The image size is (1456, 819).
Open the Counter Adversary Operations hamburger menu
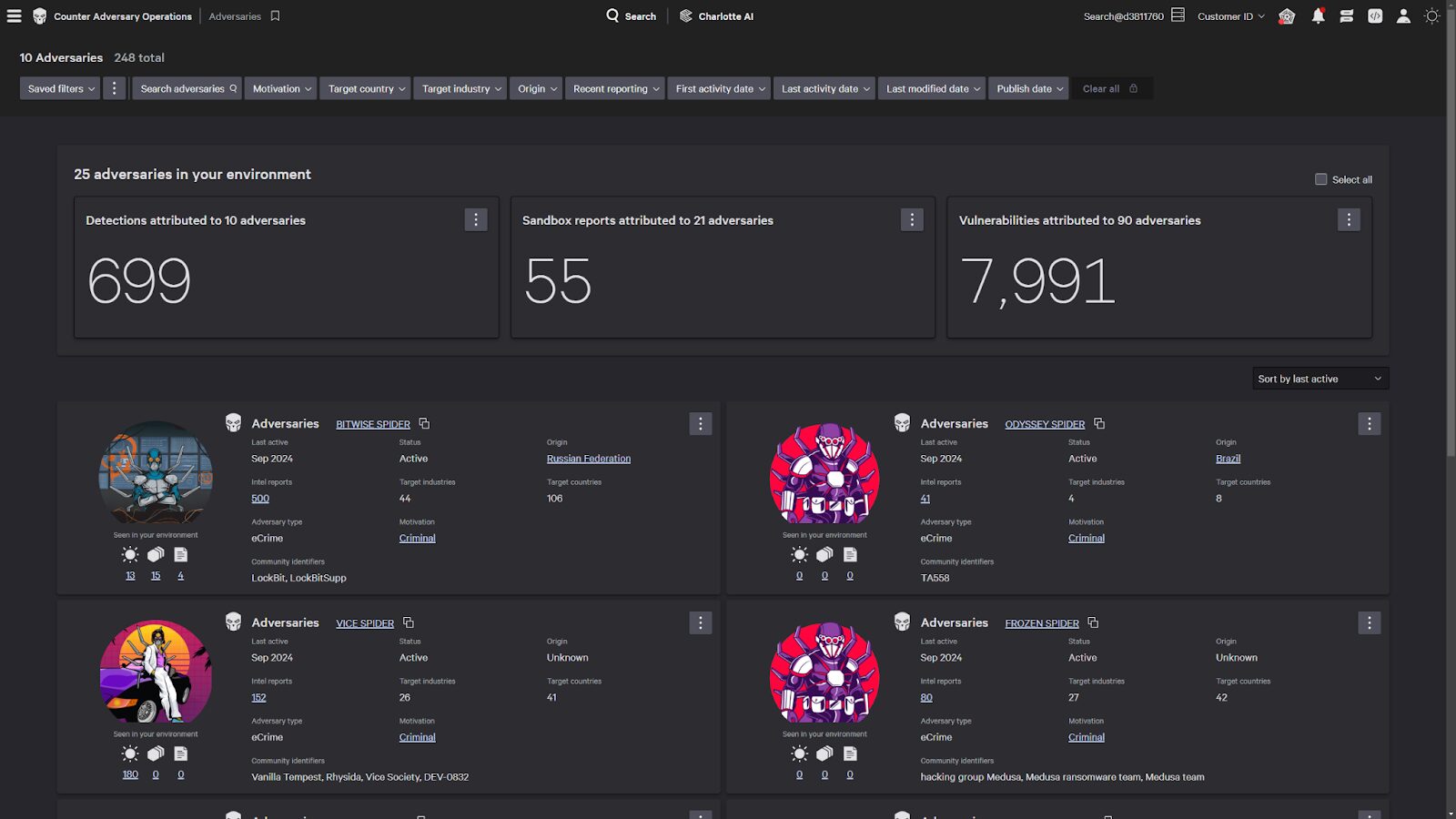(14, 15)
